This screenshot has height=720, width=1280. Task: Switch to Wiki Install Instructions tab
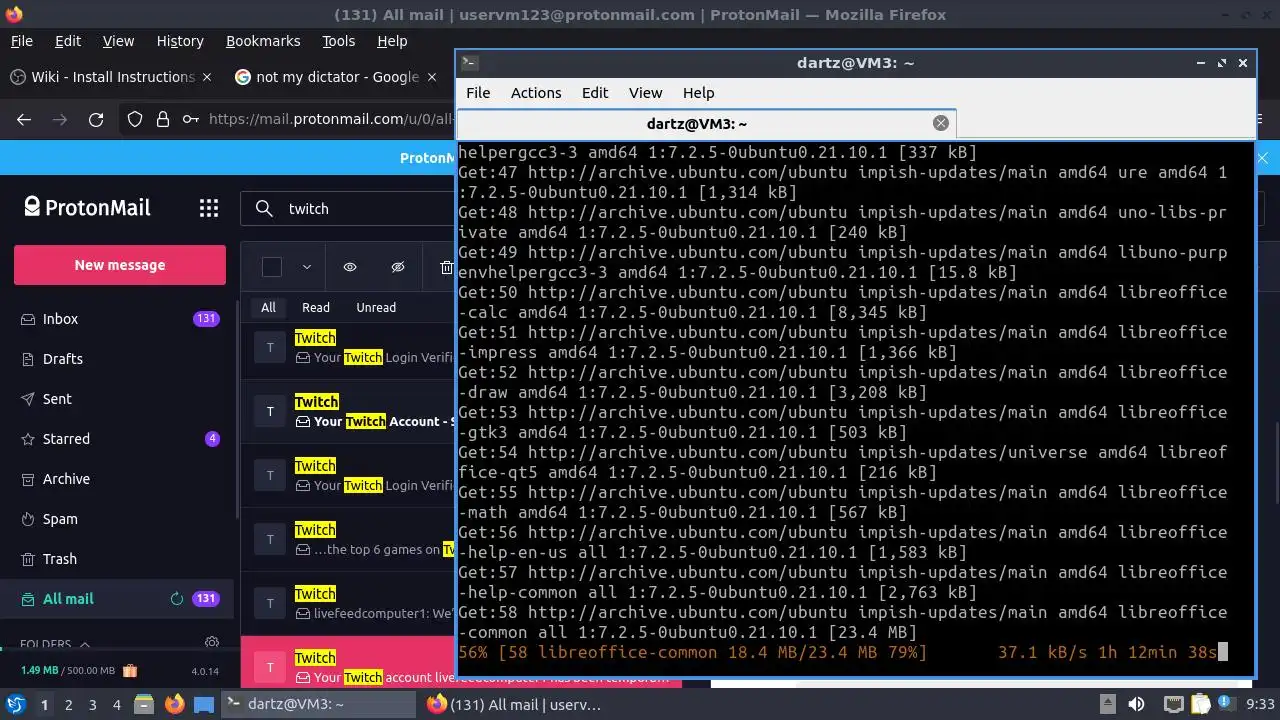click(110, 77)
